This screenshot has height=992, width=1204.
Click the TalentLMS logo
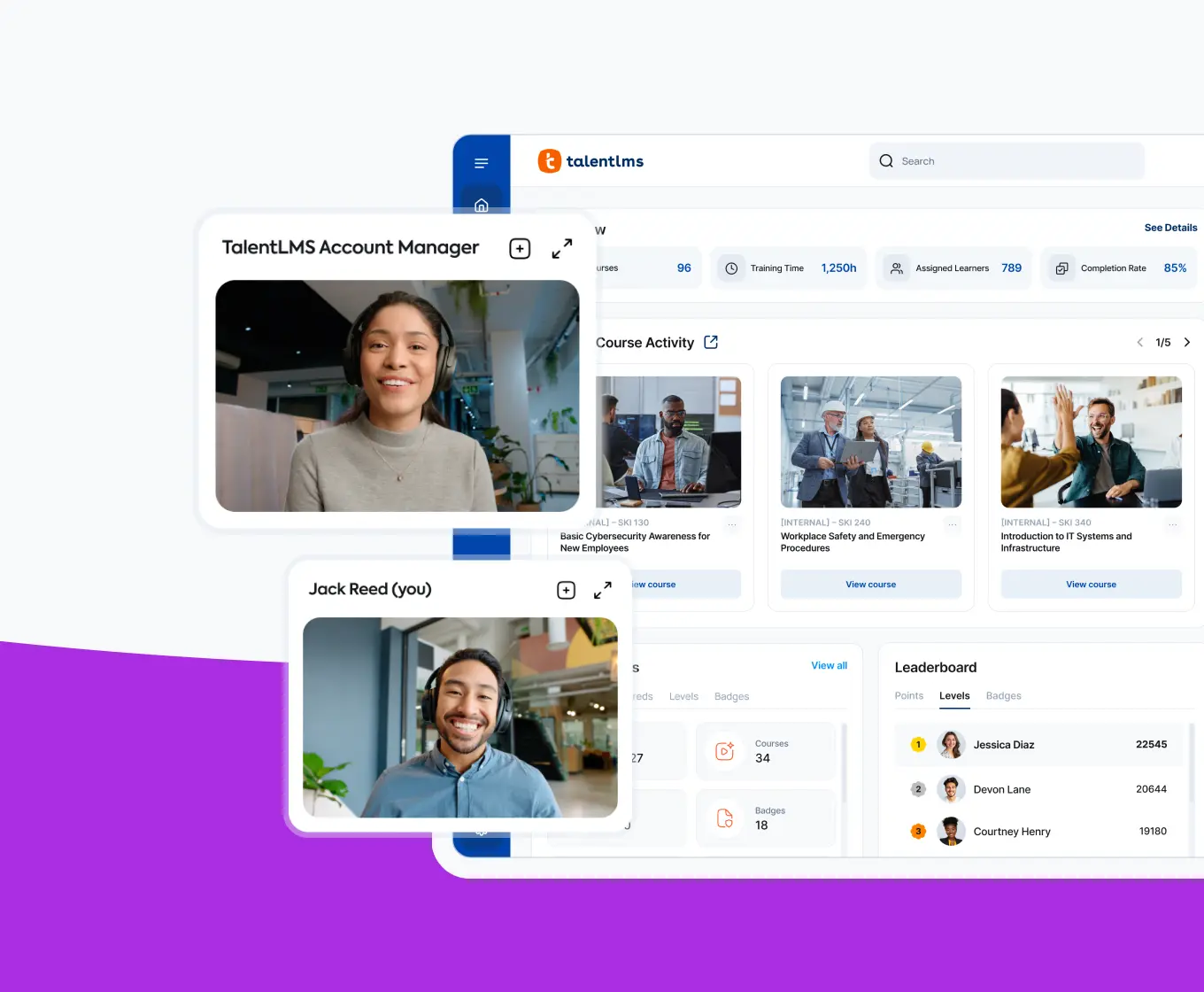(590, 161)
